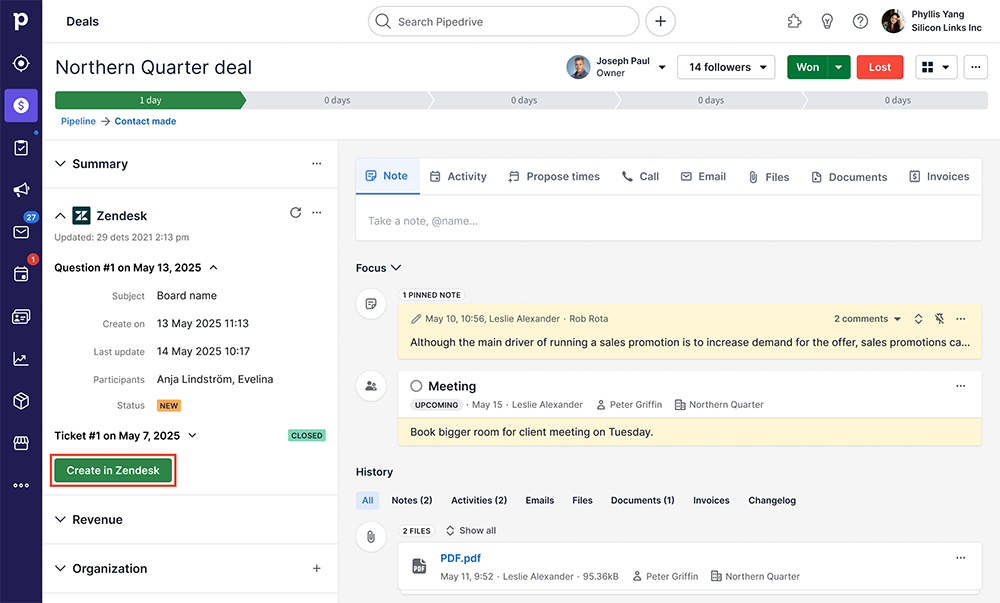Switch to the Files tab
The image size is (1000, 603).
(x=768, y=177)
